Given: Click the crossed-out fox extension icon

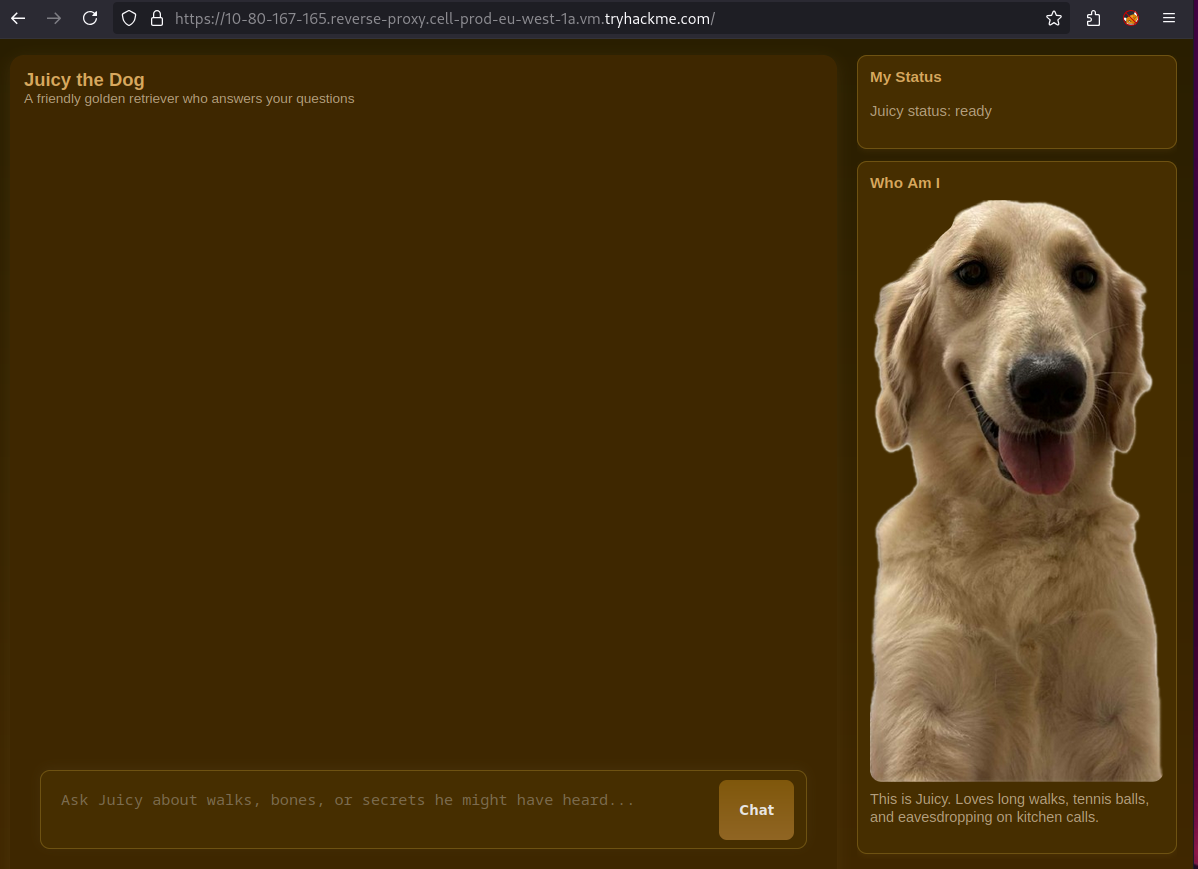Looking at the screenshot, I should click(x=1131, y=18).
